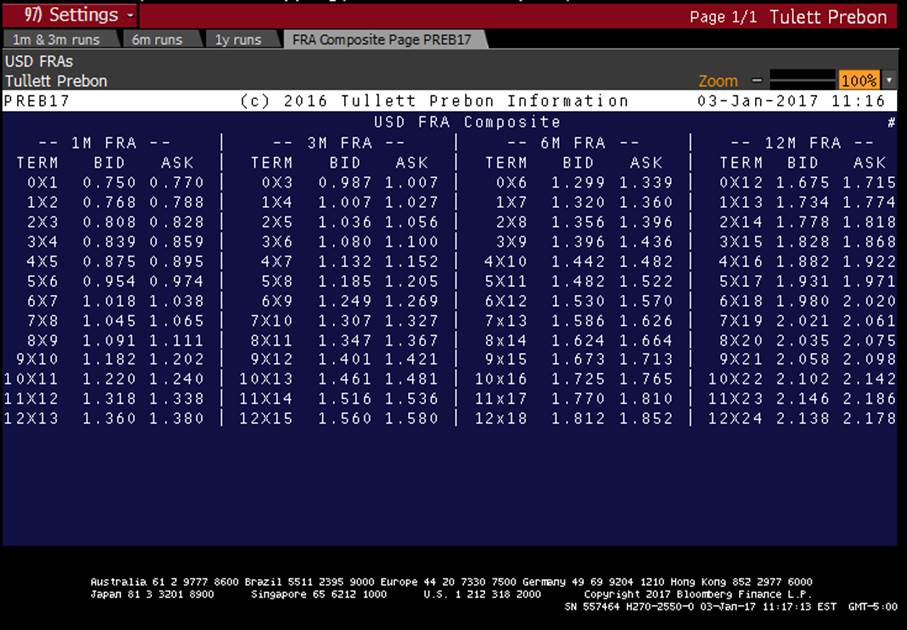Select the FRA Composite Page PREB17 tab
Image resolution: width=907 pixels, height=630 pixels.
point(382,39)
